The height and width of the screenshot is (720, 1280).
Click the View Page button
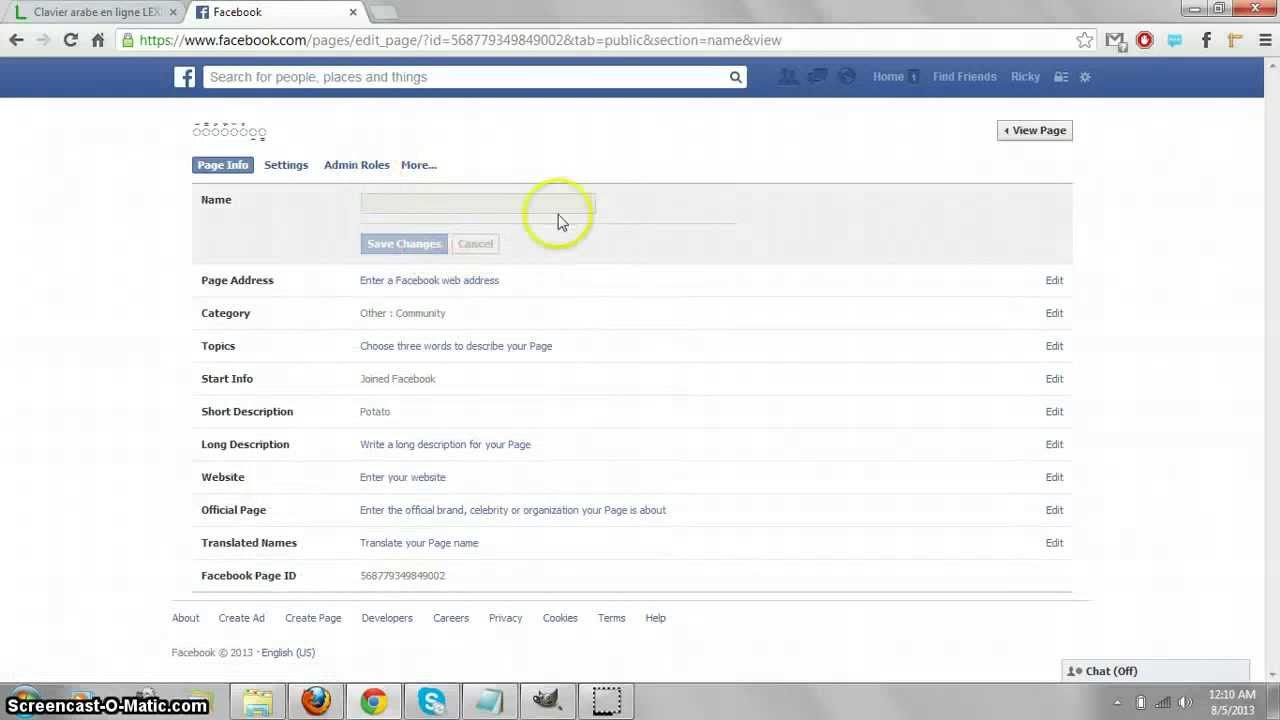coord(1035,130)
